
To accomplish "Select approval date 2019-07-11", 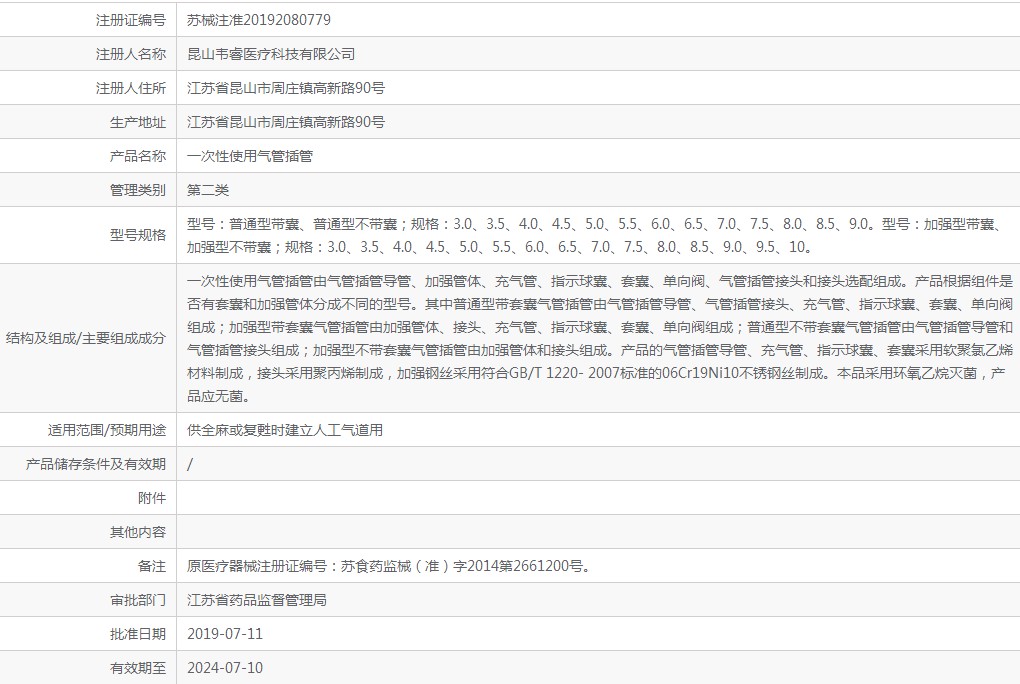I will [225, 634].
